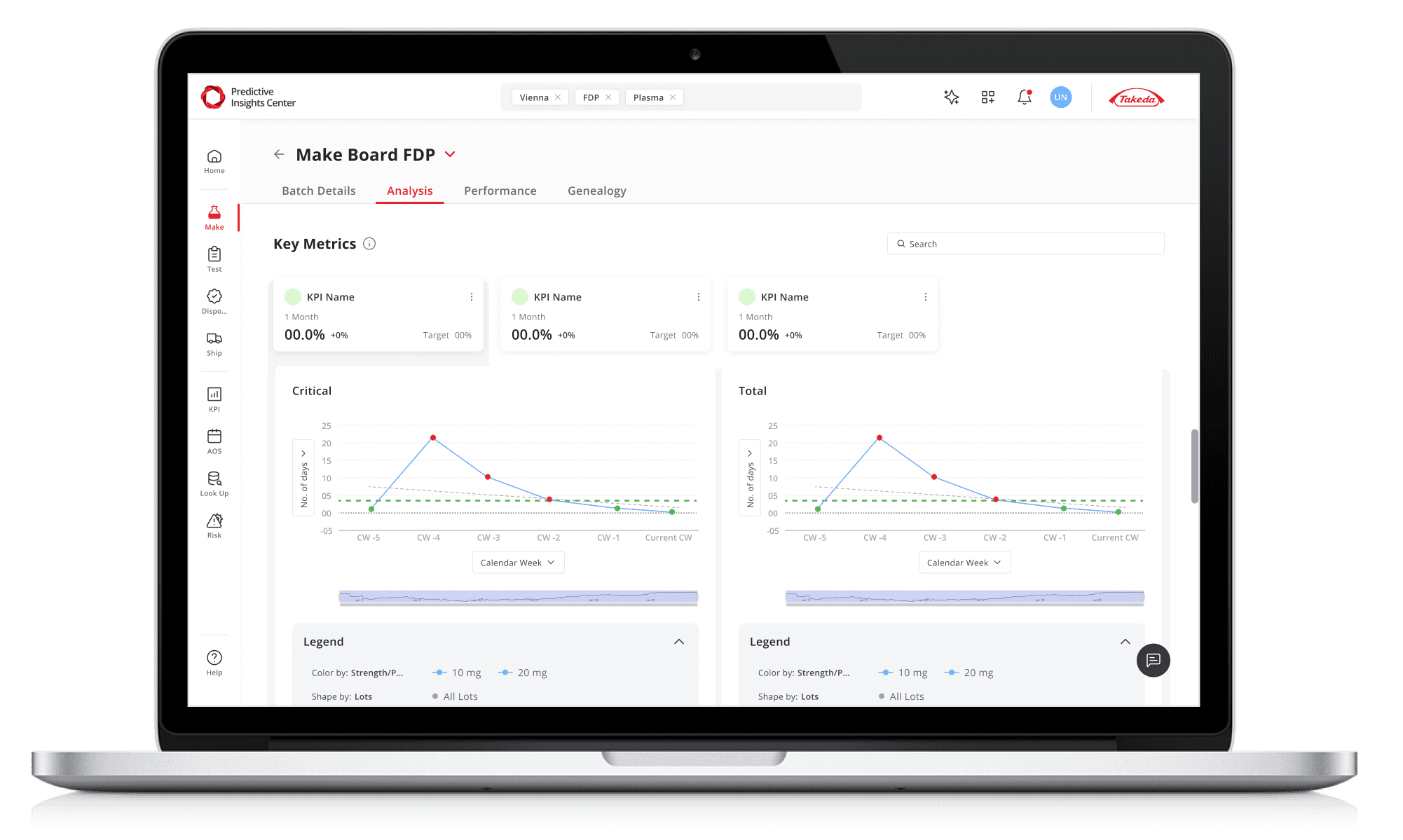Open the chat bubble button
1403x840 pixels.
tap(1153, 660)
